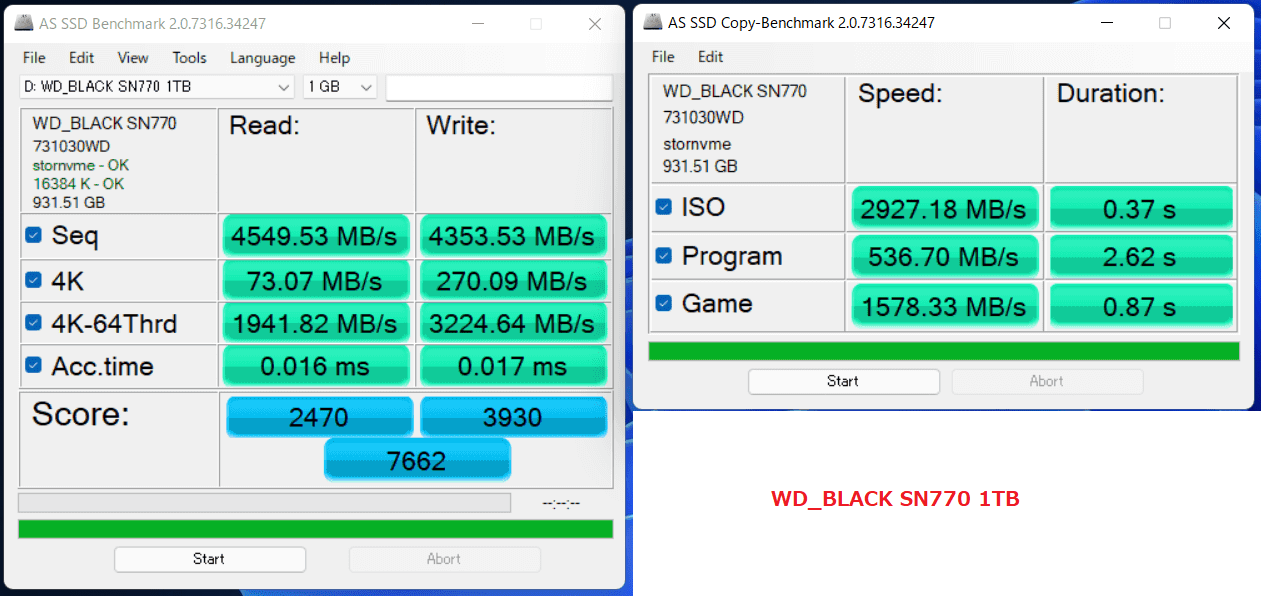This screenshot has width=1261, height=596.
Task: Click the Read: column header
Action: point(264,125)
